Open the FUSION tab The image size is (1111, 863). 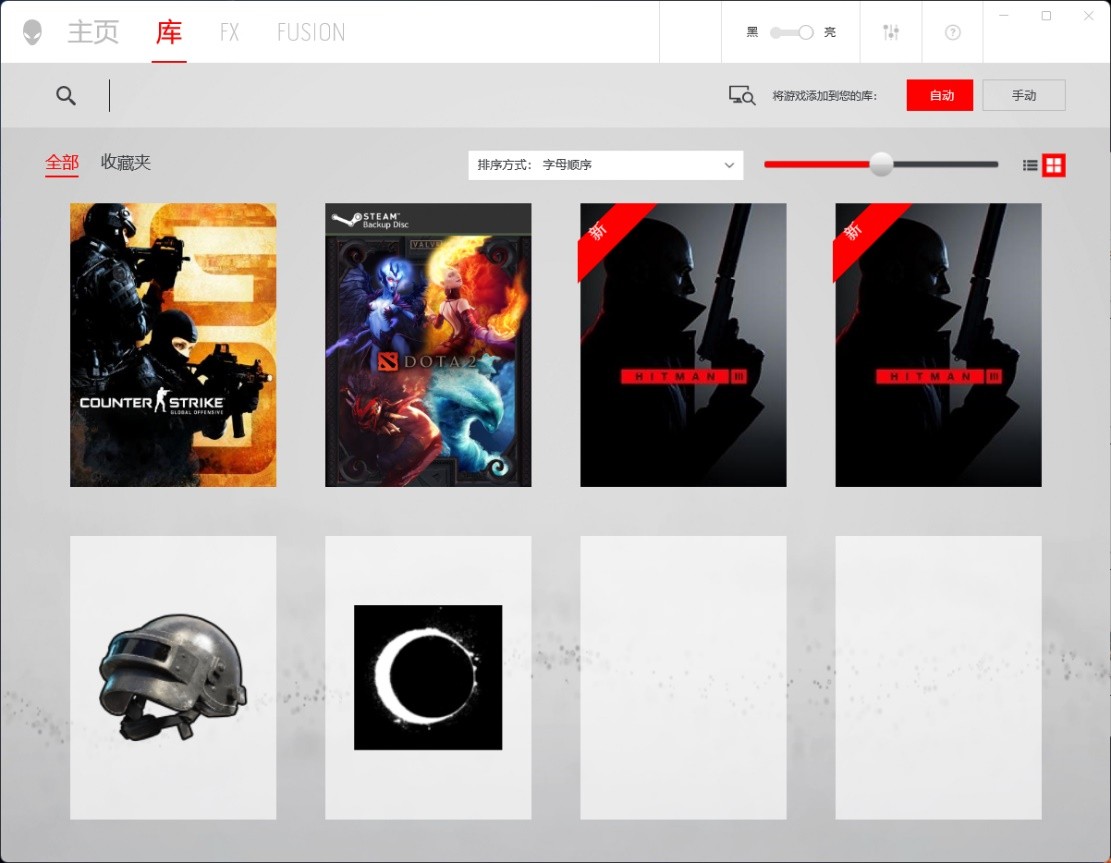click(311, 33)
